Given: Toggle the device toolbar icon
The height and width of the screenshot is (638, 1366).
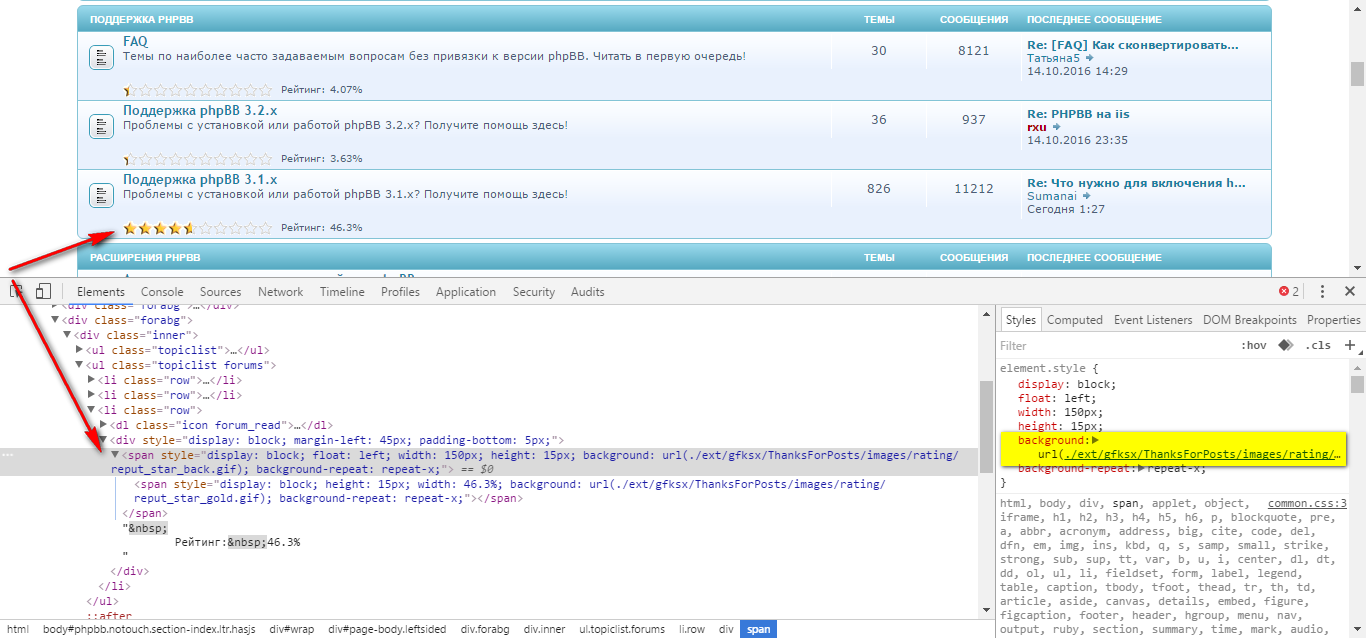Looking at the screenshot, I should tap(43, 291).
